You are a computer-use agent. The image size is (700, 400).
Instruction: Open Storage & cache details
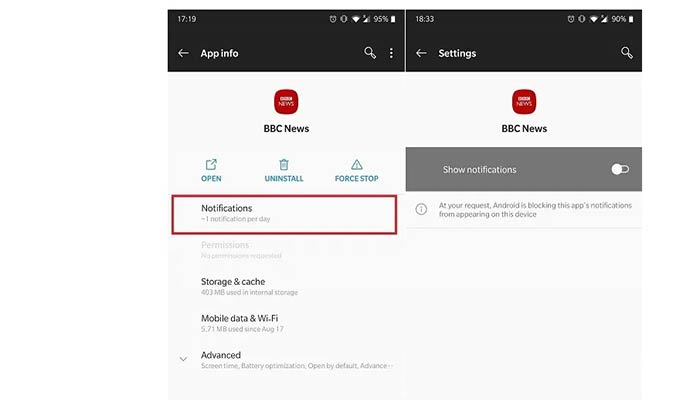[x=285, y=286]
